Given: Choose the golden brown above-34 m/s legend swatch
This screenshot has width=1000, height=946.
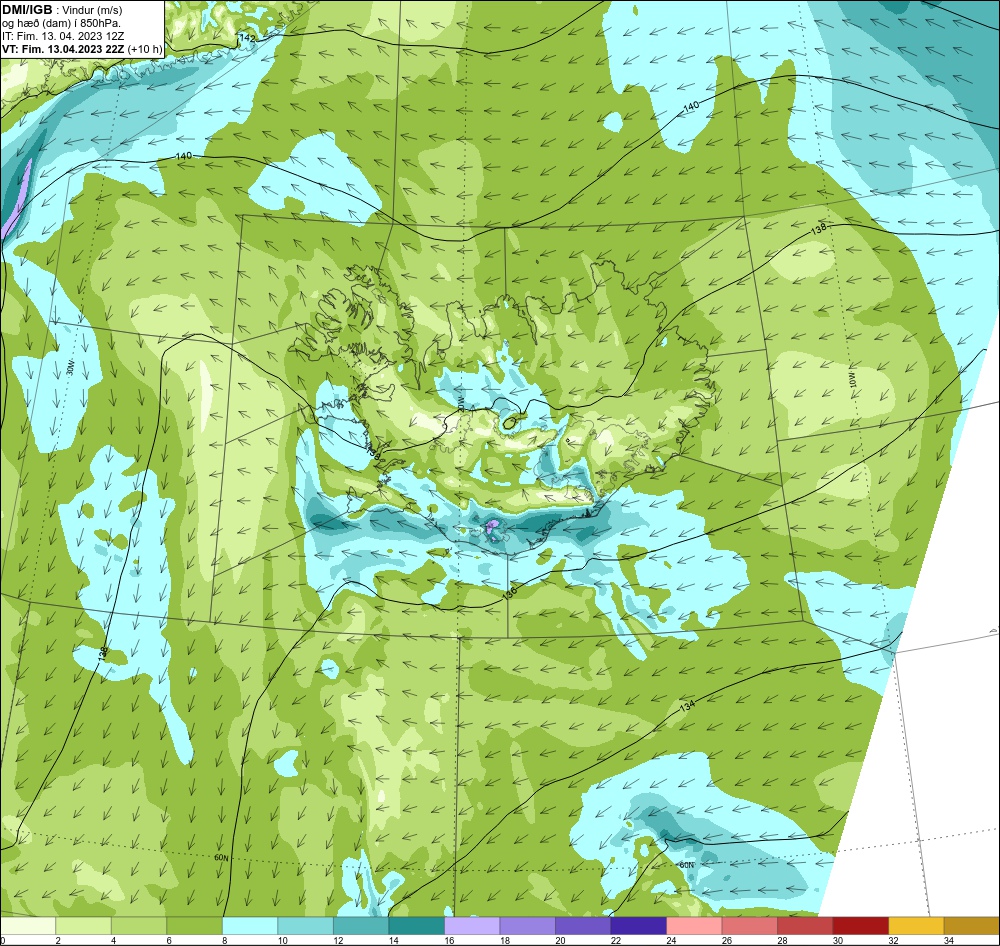Looking at the screenshot, I should (971, 925).
